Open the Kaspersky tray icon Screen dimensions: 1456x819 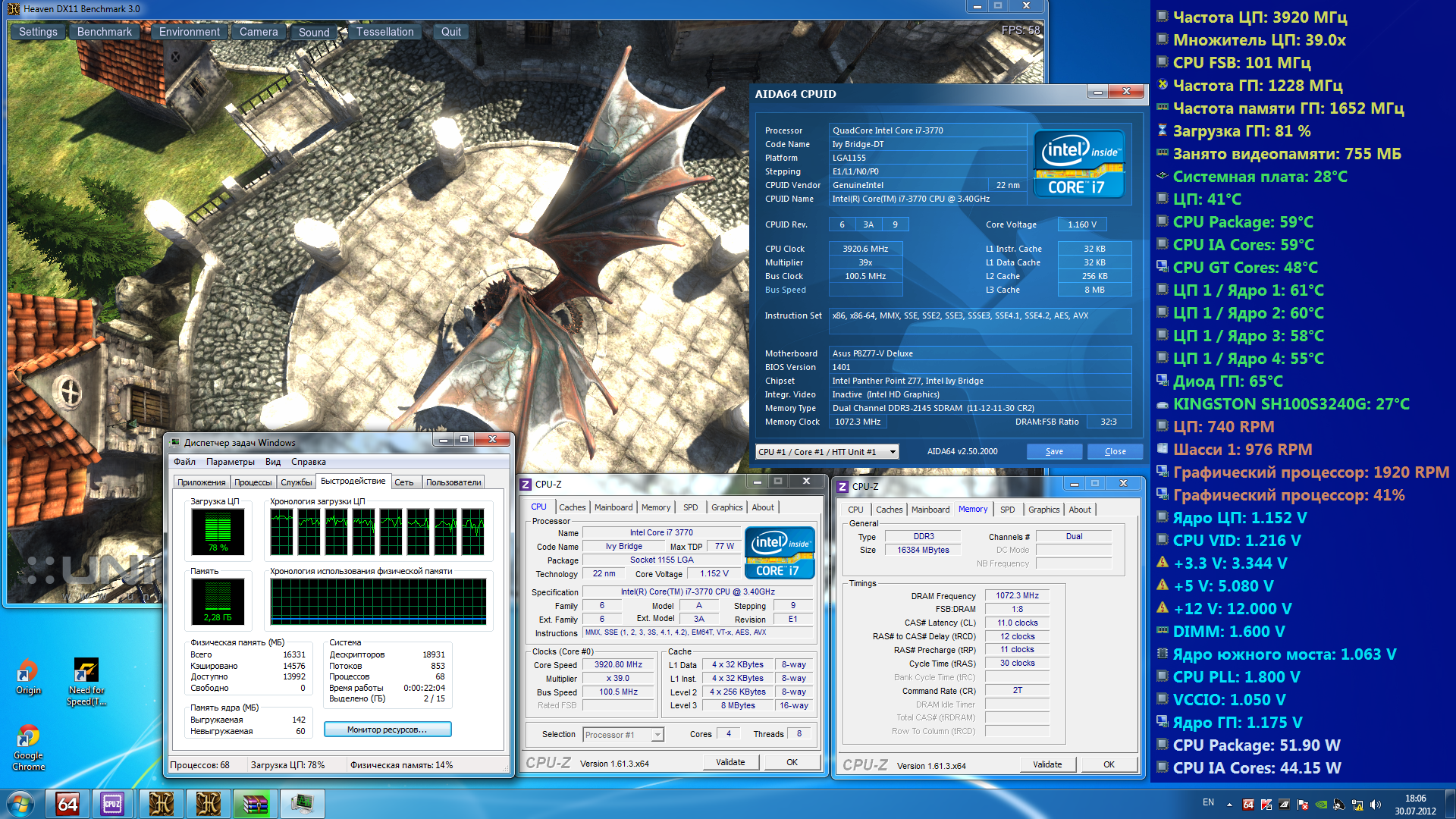pos(1266,805)
